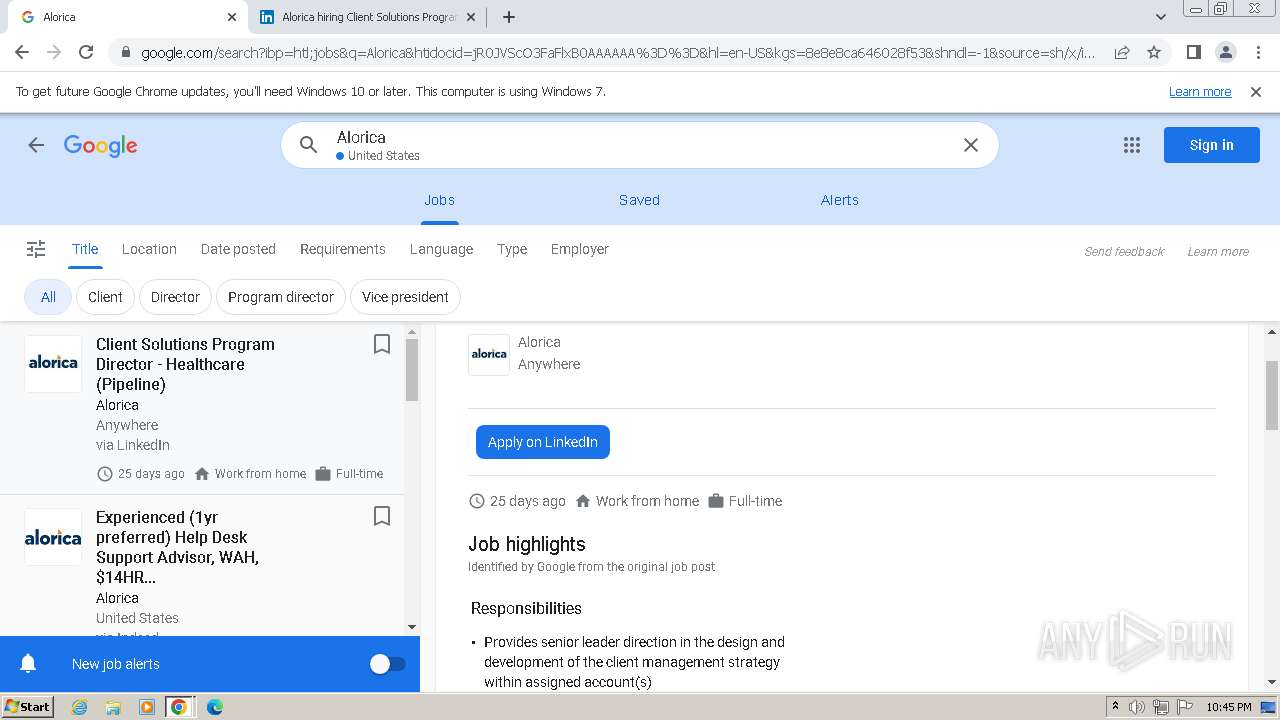This screenshot has width=1280, height=720.
Task: Switch to the Alerts tab
Action: click(840, 200)
